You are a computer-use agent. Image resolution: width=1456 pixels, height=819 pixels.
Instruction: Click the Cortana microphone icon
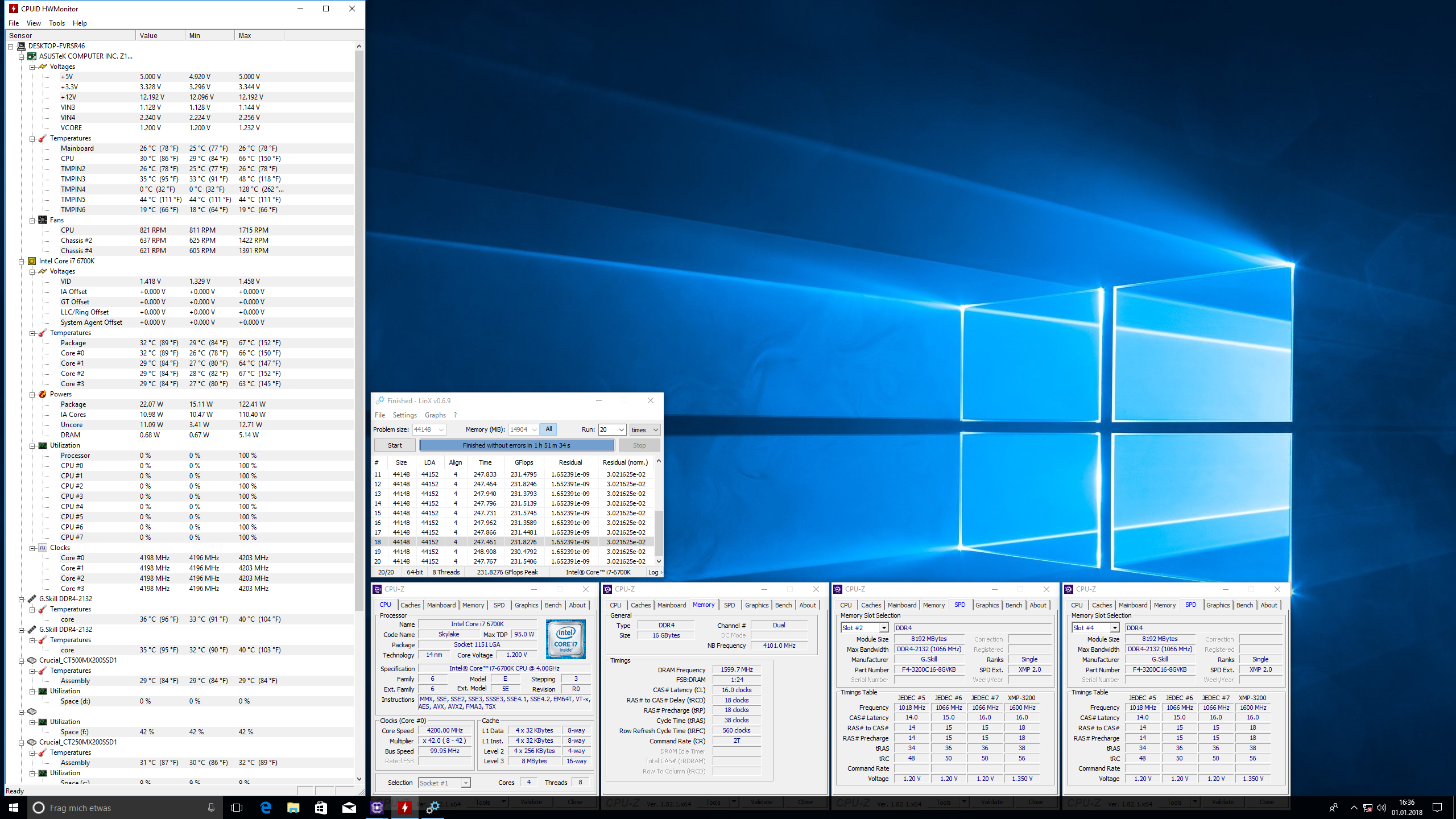[211, 808]
